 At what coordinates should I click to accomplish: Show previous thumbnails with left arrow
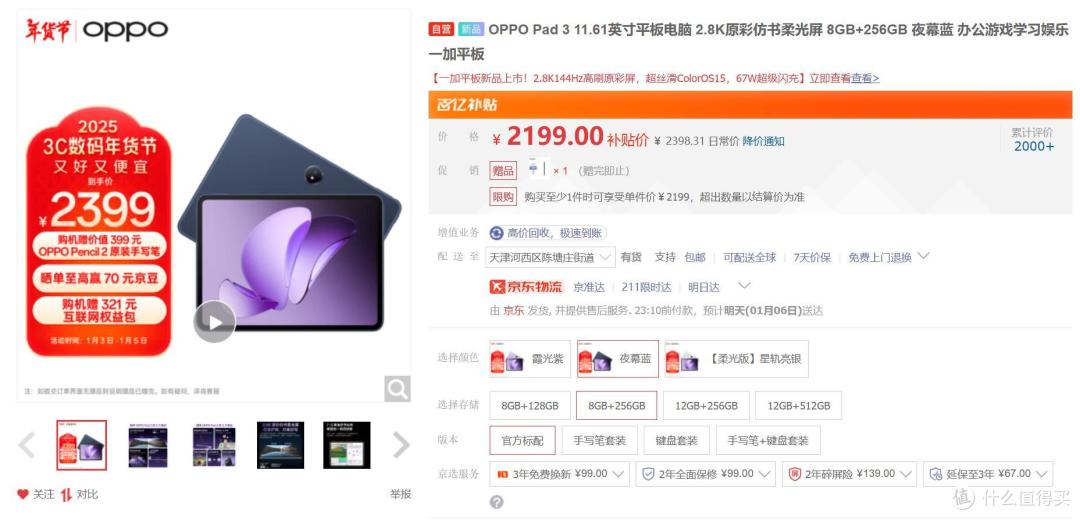[27, 445]
